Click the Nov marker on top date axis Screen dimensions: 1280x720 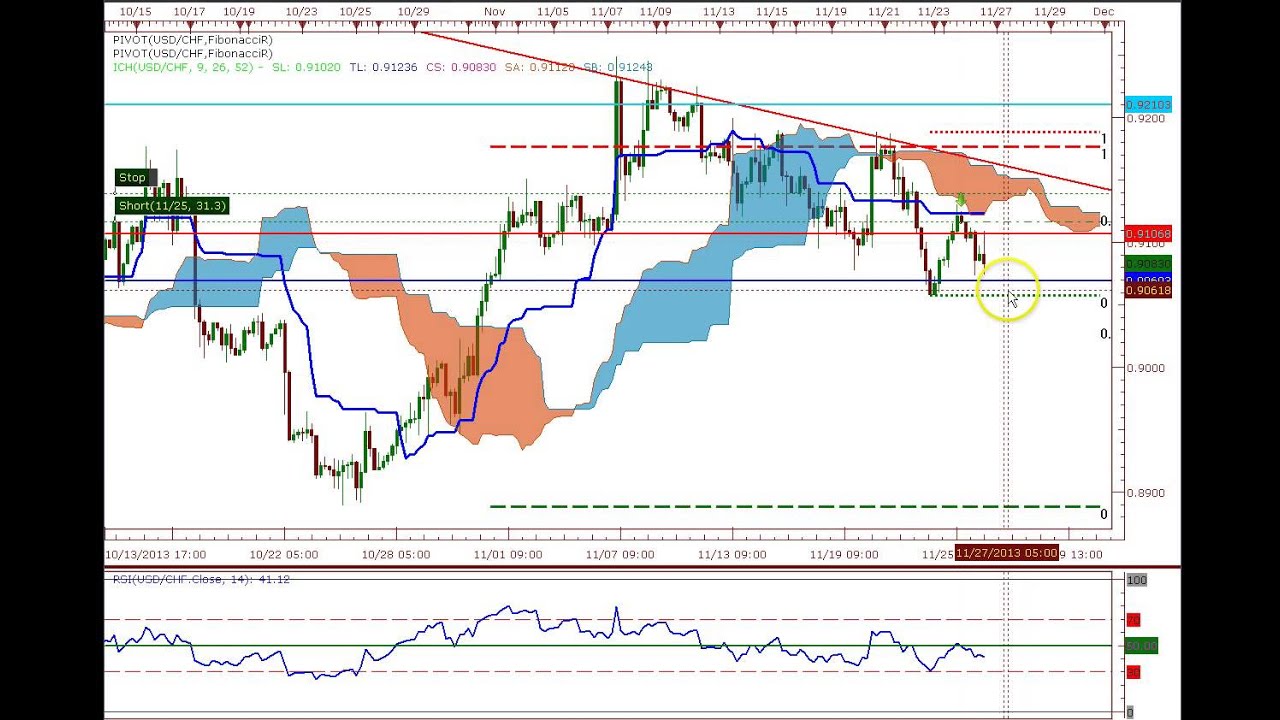[x=494, y=12]
